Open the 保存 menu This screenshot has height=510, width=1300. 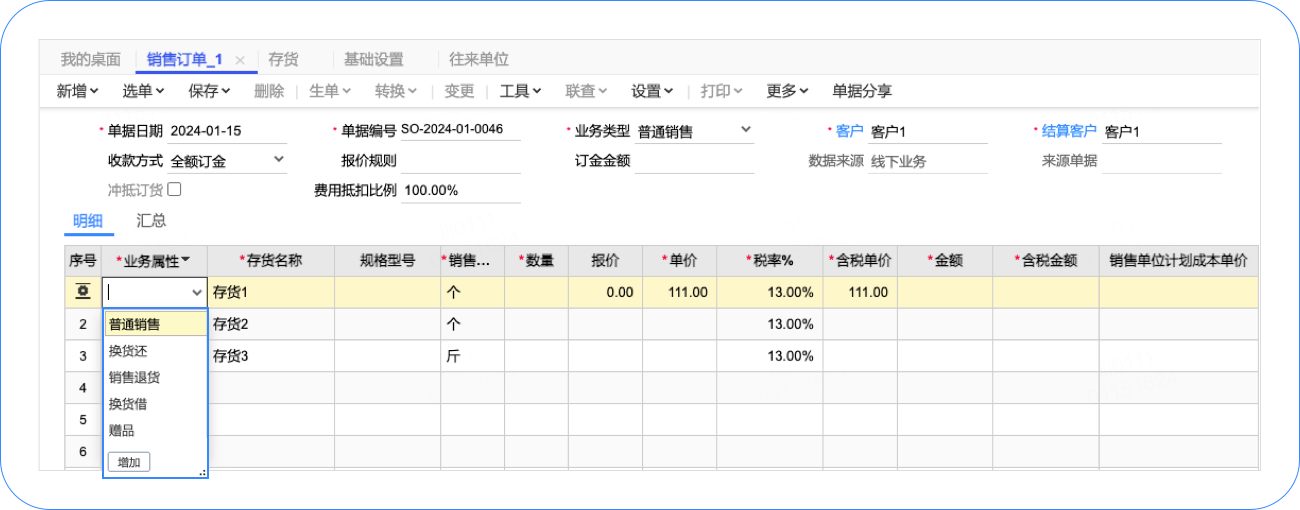pos(209,91)
